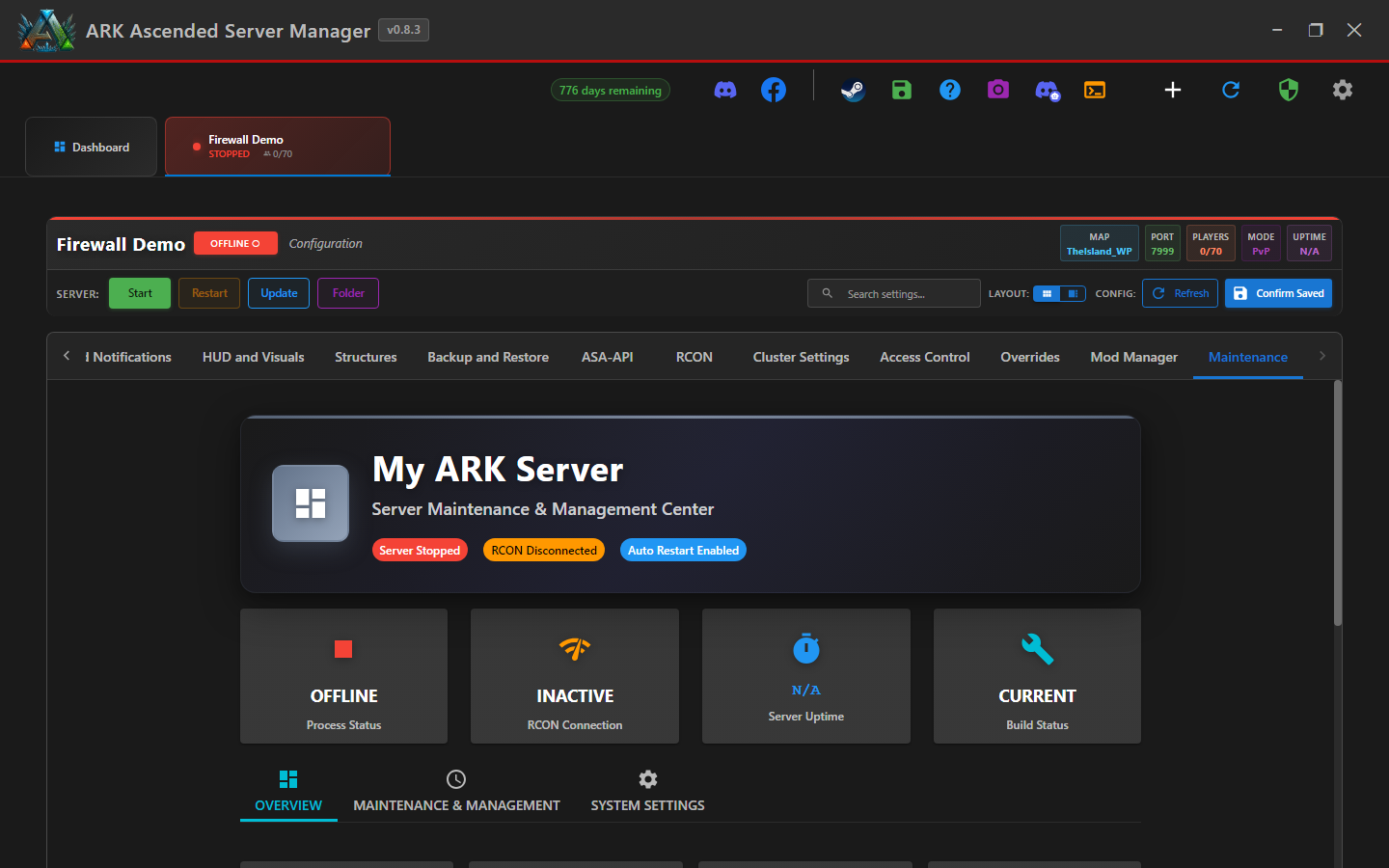Click the orange wifi-off icon on INACTIVE card
The image size is (1389, 868).
pos(575,649)
